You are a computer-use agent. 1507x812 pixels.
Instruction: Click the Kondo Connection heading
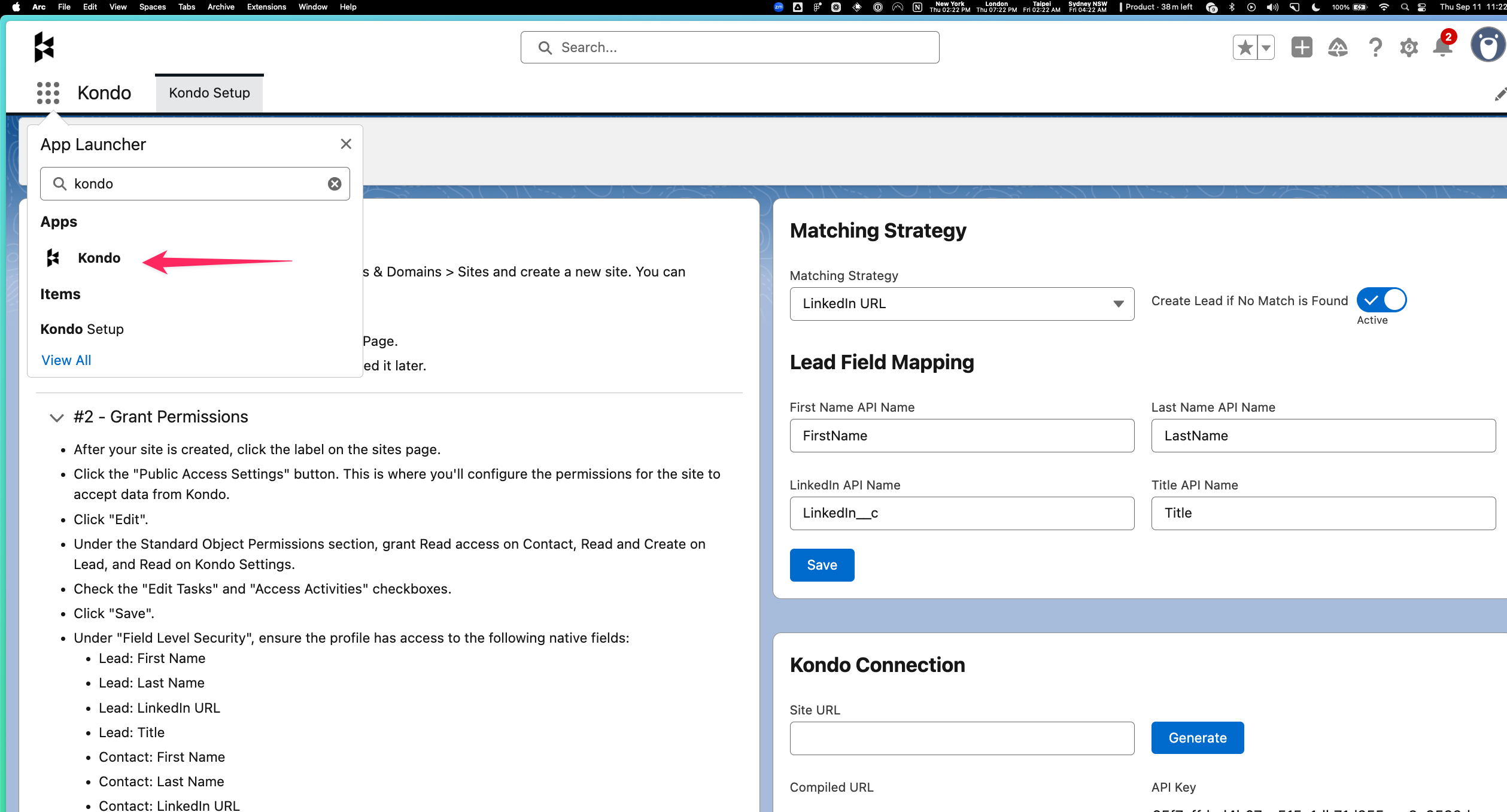[877, 665]
